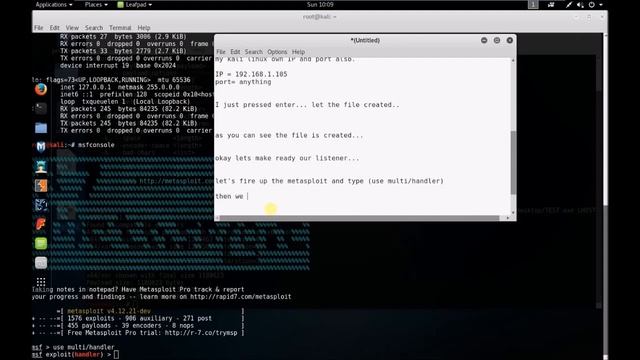Open the Sun 10:09 clock calendar
640x360 pixels.
click(x=320, y=5)
